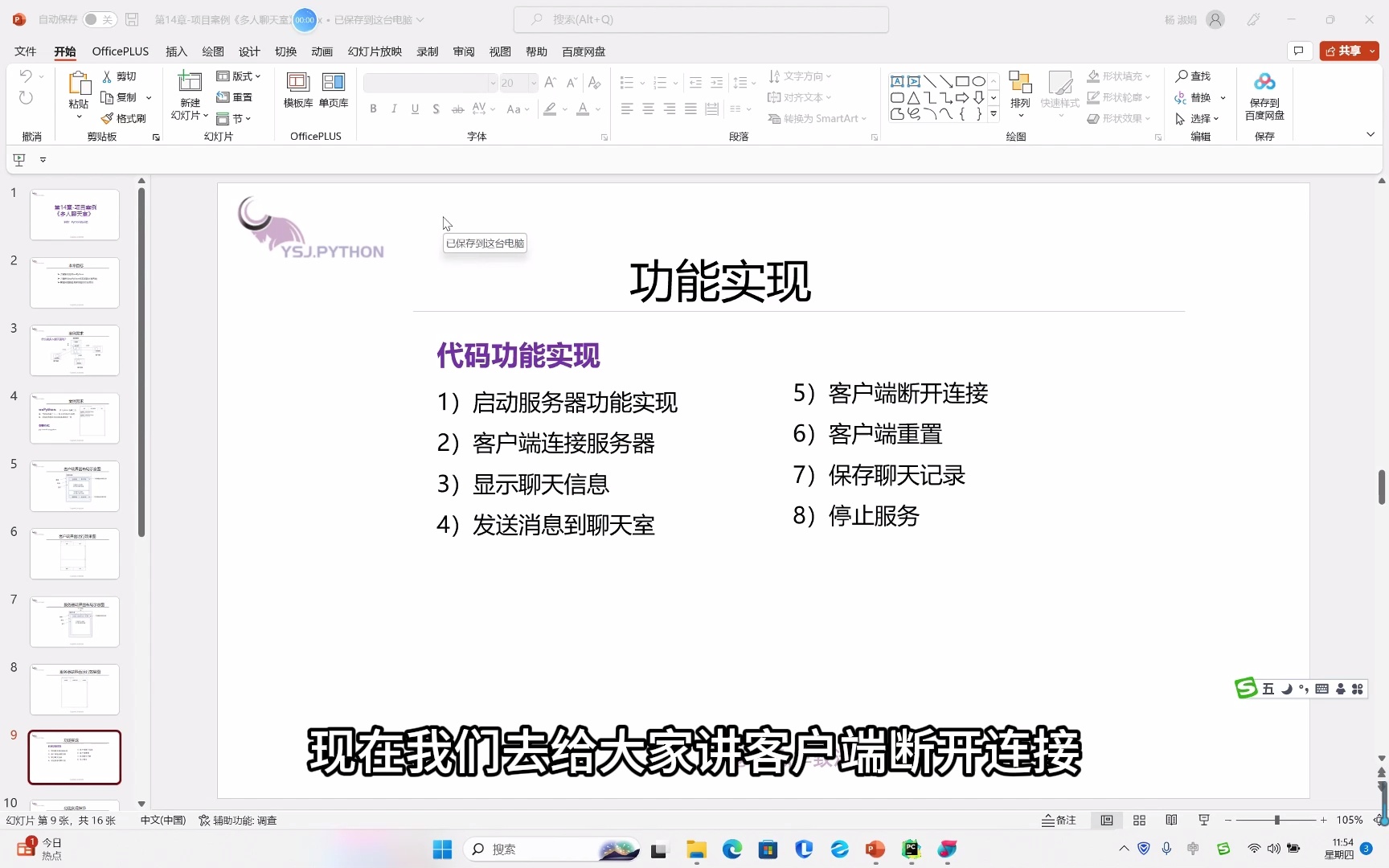Select slide 3 thumbnail in the slide panel

[x=74, y=350]
